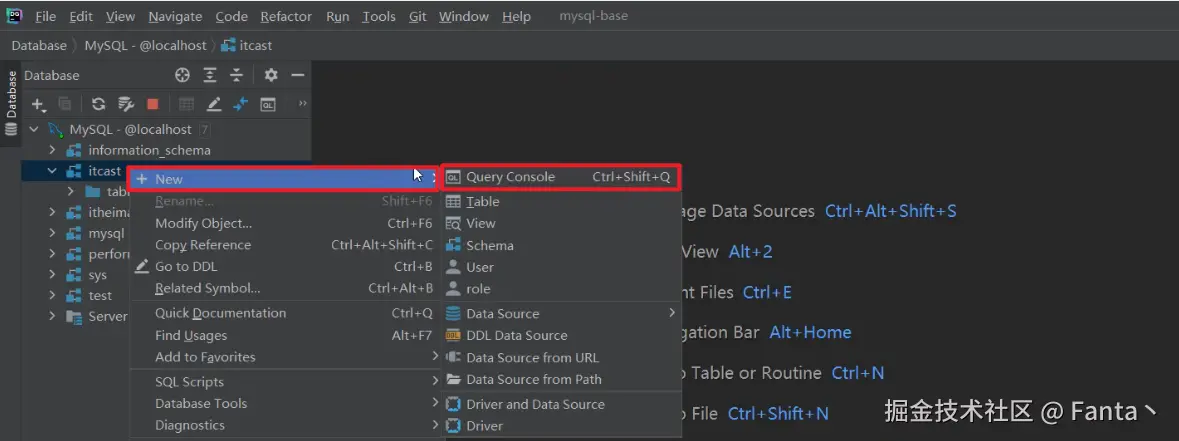
Task: Open the File menu
Action: (x=45, y=16)
